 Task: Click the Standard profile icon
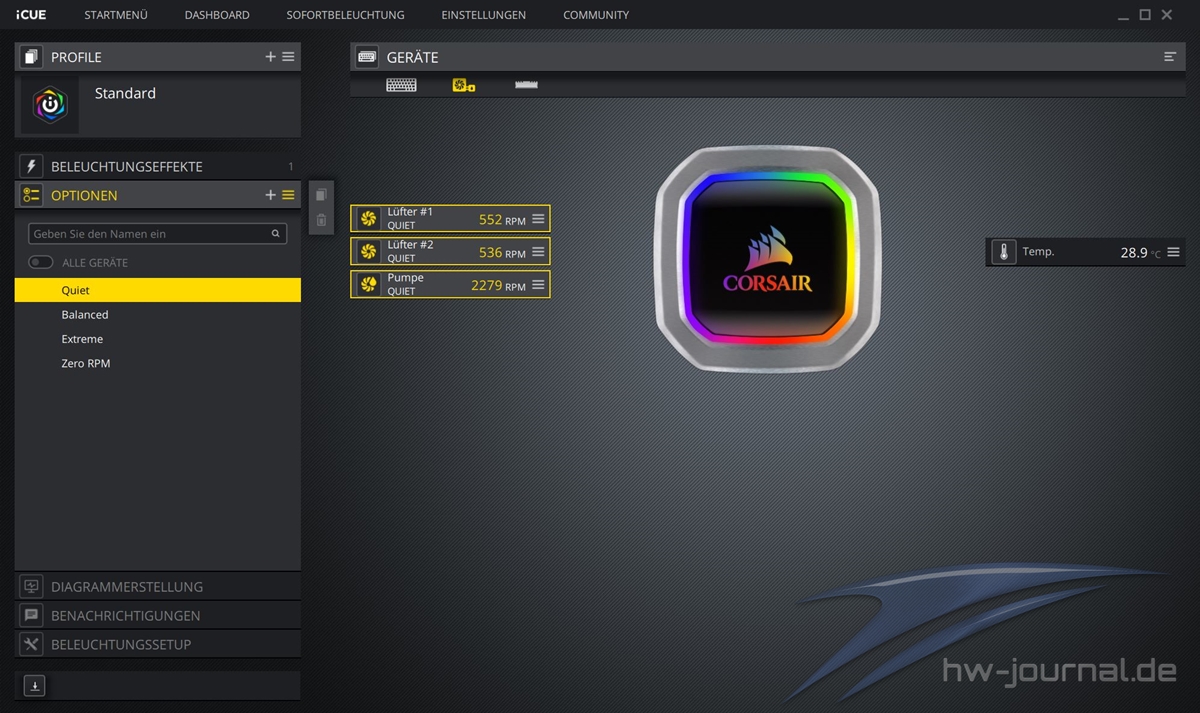click(x=50, y=105)
